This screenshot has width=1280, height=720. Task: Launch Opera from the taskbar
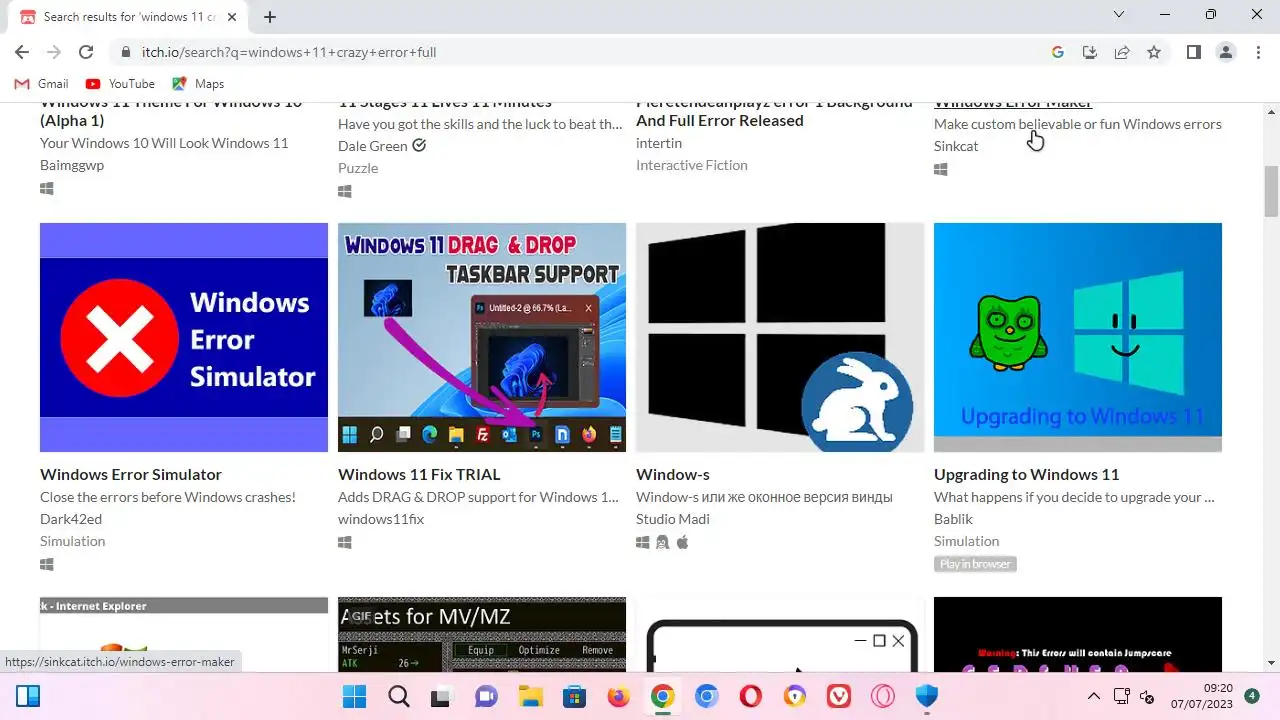750,696
